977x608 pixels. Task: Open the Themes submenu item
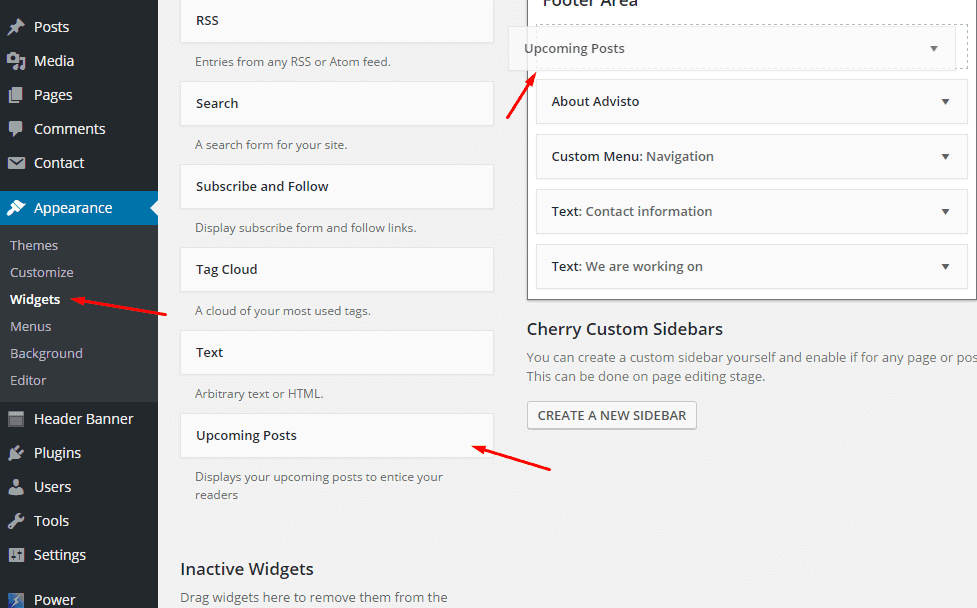pyautogui.click(x=34, y=245)
